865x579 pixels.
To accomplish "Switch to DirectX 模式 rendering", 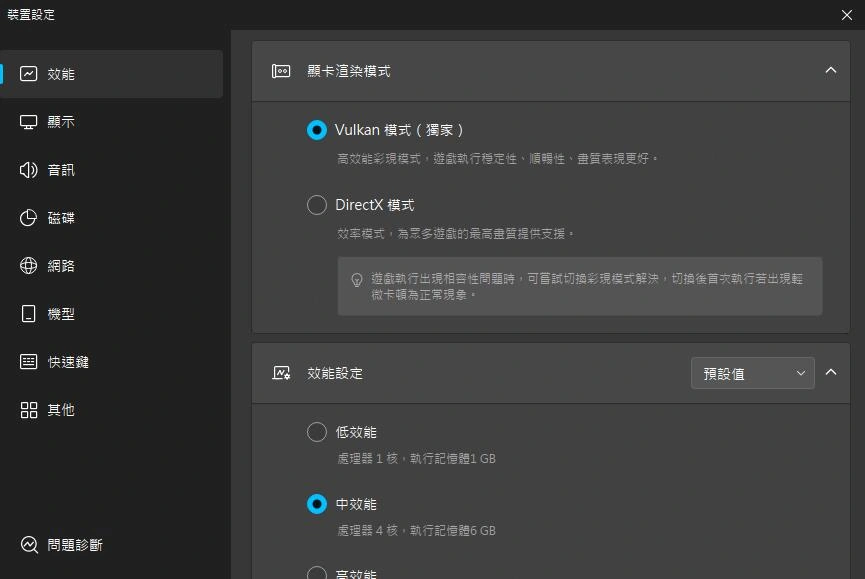I will (317, 205).
